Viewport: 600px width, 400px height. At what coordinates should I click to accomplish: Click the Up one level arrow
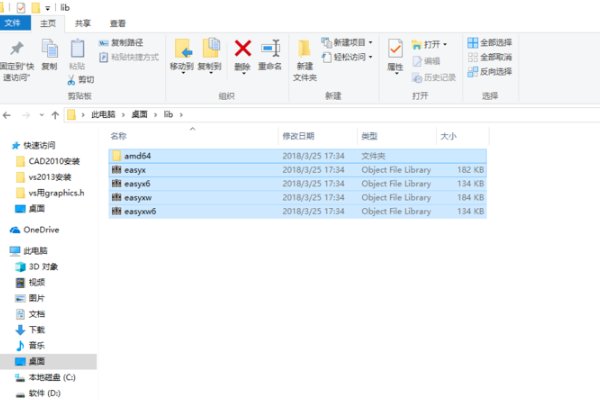coord(55,115)
